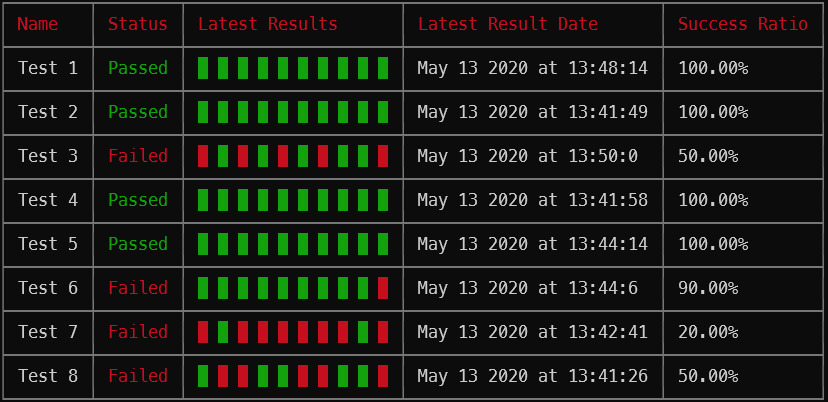
Task: Click the 20.00% success ratio cell
Action: pyautogui.click(x=708, y=332)
